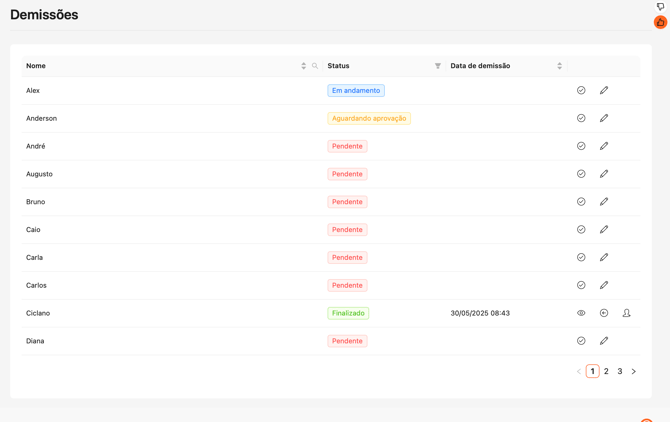The width and height of the screenshot is (670, 422).
Task: Click the Em andamento status tag
Action: (356, 91)
